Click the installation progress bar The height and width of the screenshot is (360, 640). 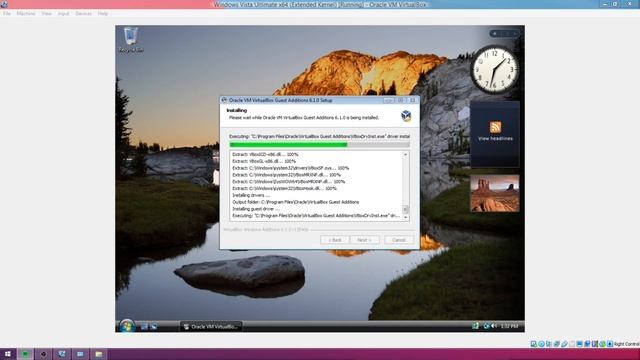click(x=320, y=144)
